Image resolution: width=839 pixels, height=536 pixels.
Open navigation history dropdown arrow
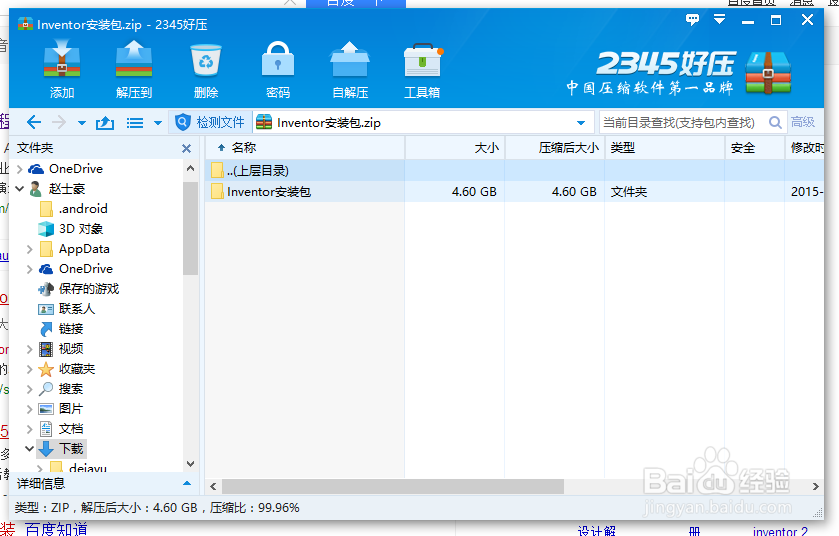click(x=81, y=123)
